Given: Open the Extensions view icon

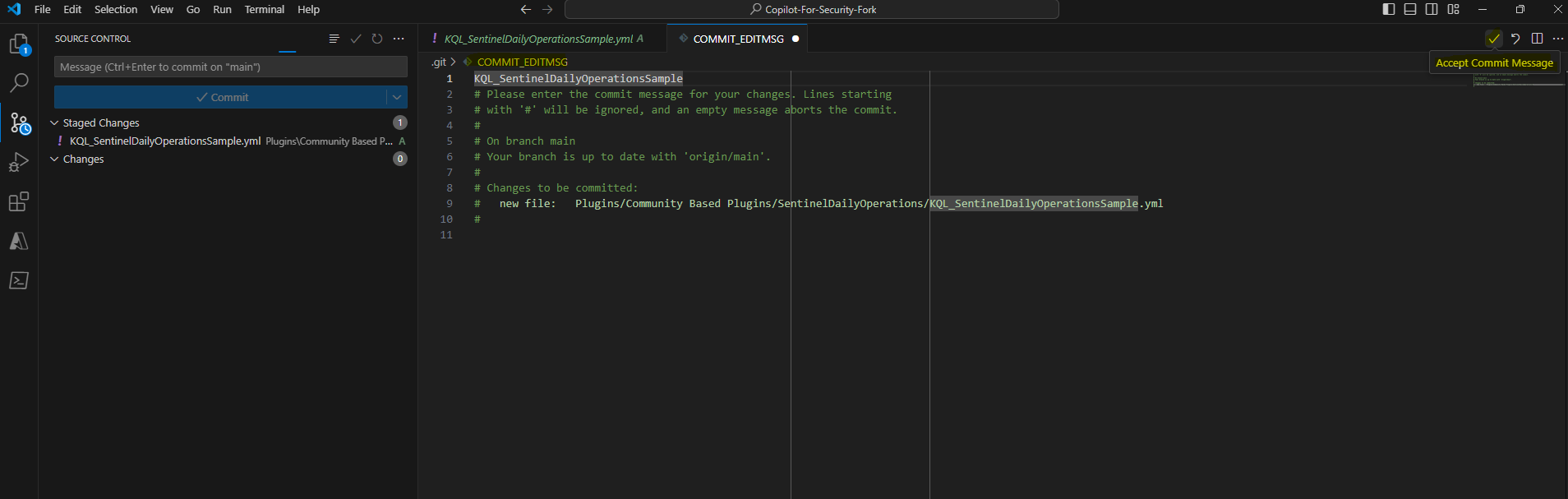Looking at the screenshot, I should point(18,201).
